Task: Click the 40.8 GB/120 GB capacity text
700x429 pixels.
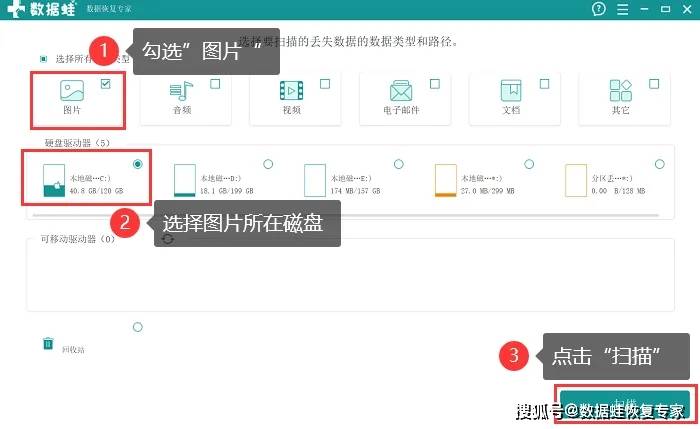Action: [x=96, y=191]
